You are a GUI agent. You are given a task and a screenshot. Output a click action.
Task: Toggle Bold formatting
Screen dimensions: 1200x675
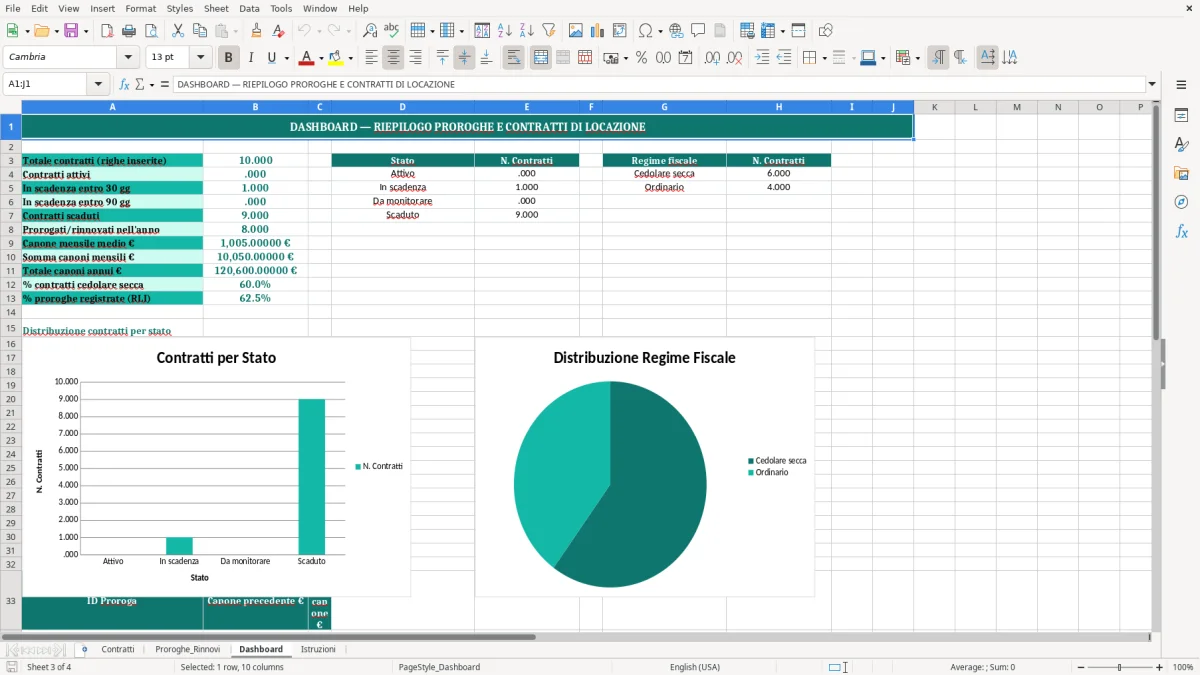click(x=229, y=58)
